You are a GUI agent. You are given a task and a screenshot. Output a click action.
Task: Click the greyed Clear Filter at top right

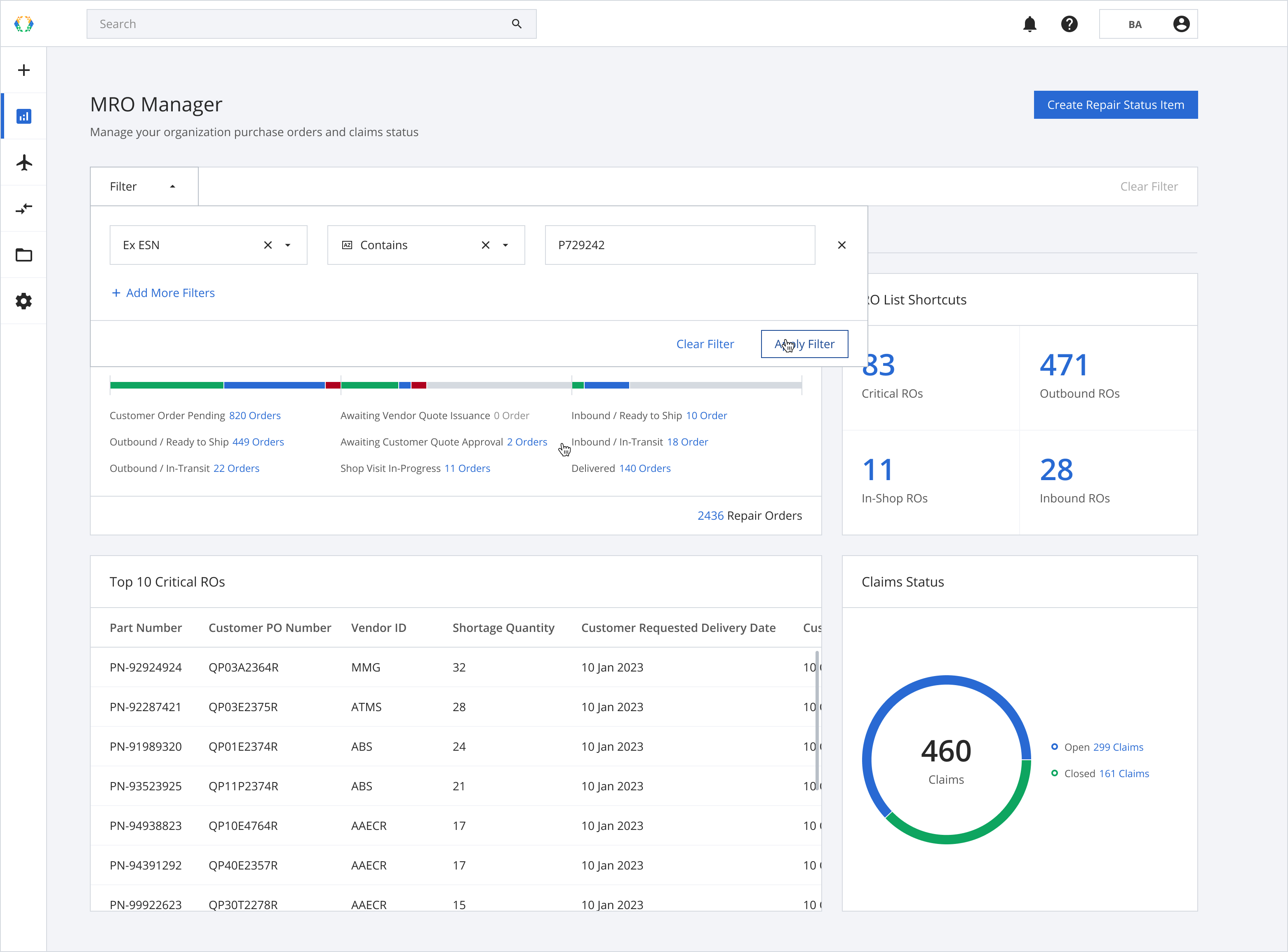[x=1149, y=186]
